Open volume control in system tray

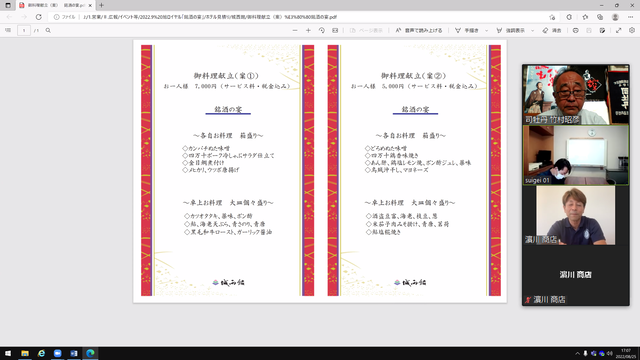tap(610, 353)
